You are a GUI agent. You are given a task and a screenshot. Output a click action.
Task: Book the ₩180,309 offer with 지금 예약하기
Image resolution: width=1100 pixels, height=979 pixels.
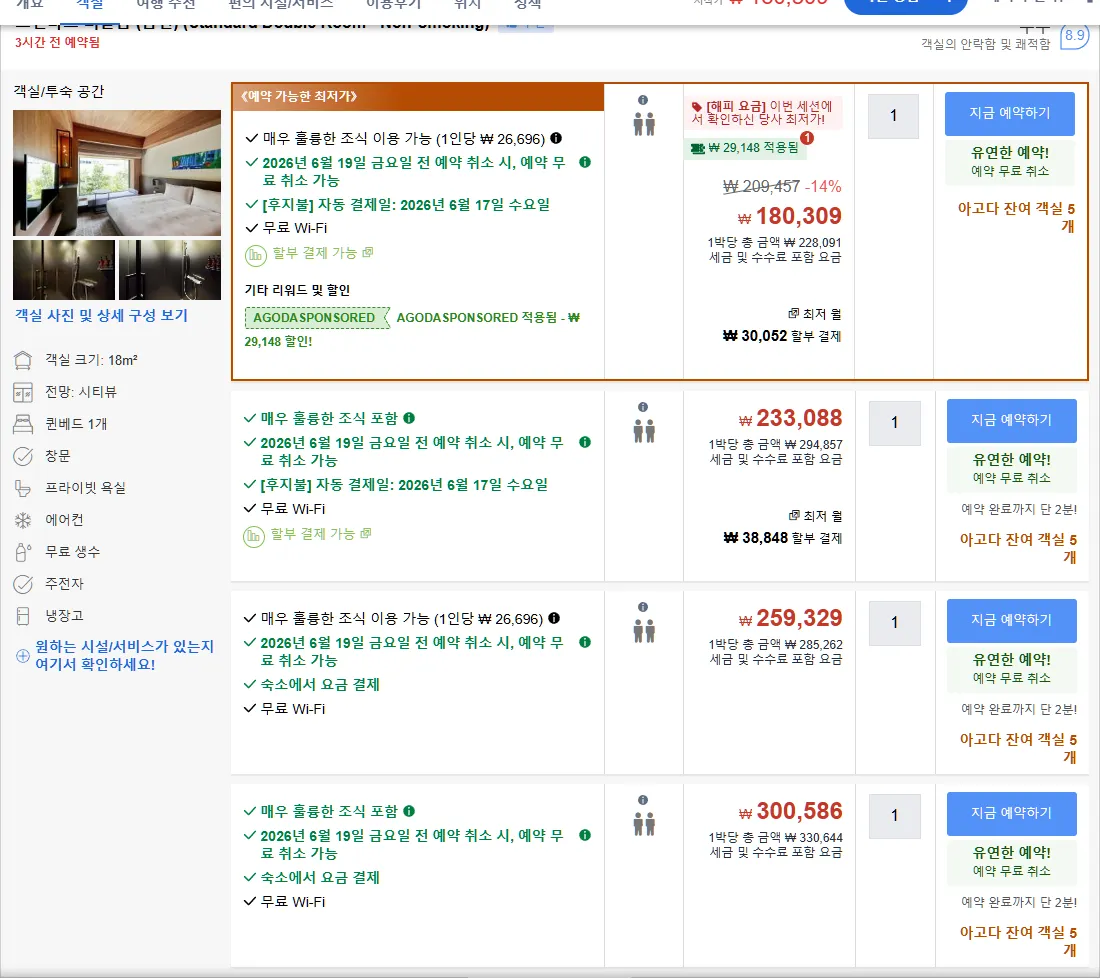[1010, 114]
